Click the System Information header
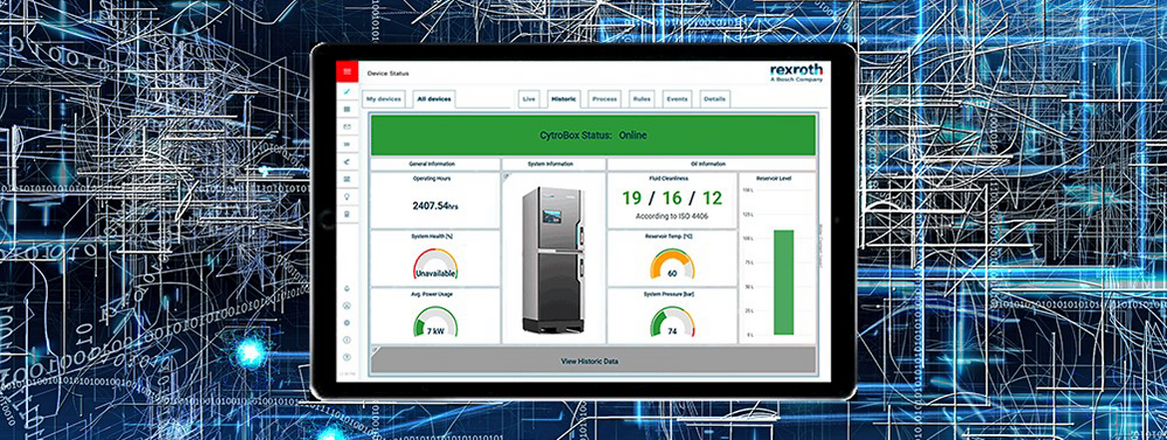Screen dimensions: 1167x440 553,164
